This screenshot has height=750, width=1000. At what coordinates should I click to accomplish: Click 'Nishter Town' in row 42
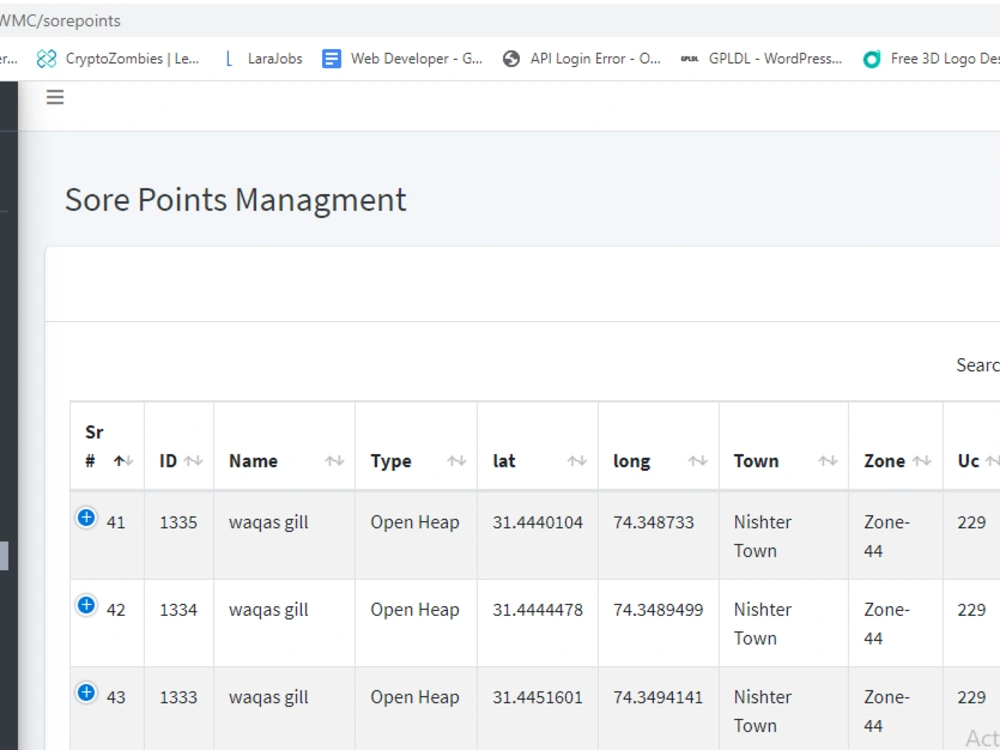click(763, 624)
